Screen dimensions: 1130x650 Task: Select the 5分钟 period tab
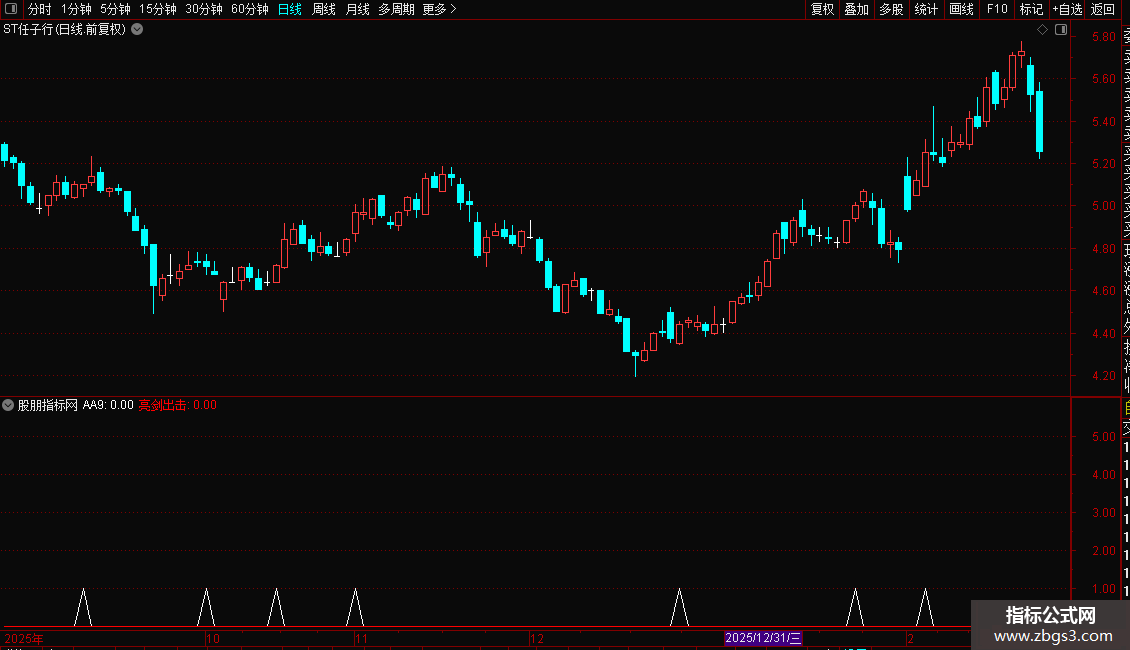pyautogui.click(x=115, y=9)
